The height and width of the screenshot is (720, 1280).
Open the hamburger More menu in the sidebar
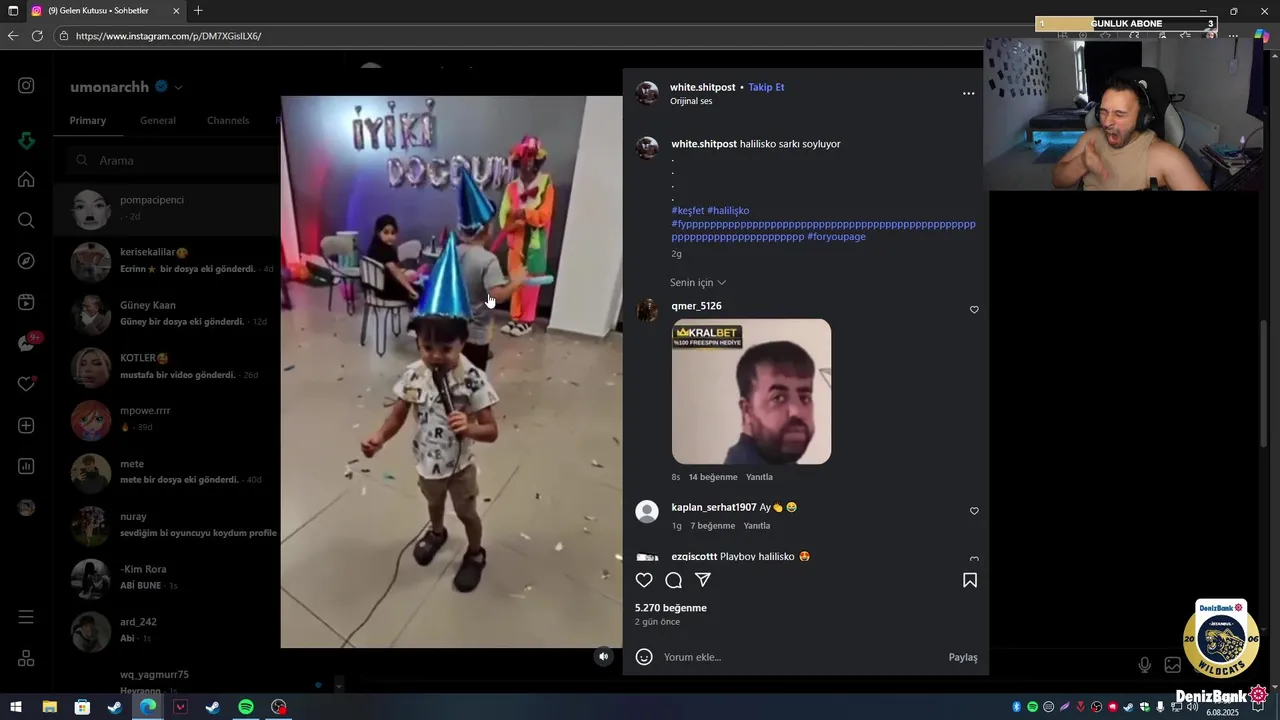[x=26, y=617]
